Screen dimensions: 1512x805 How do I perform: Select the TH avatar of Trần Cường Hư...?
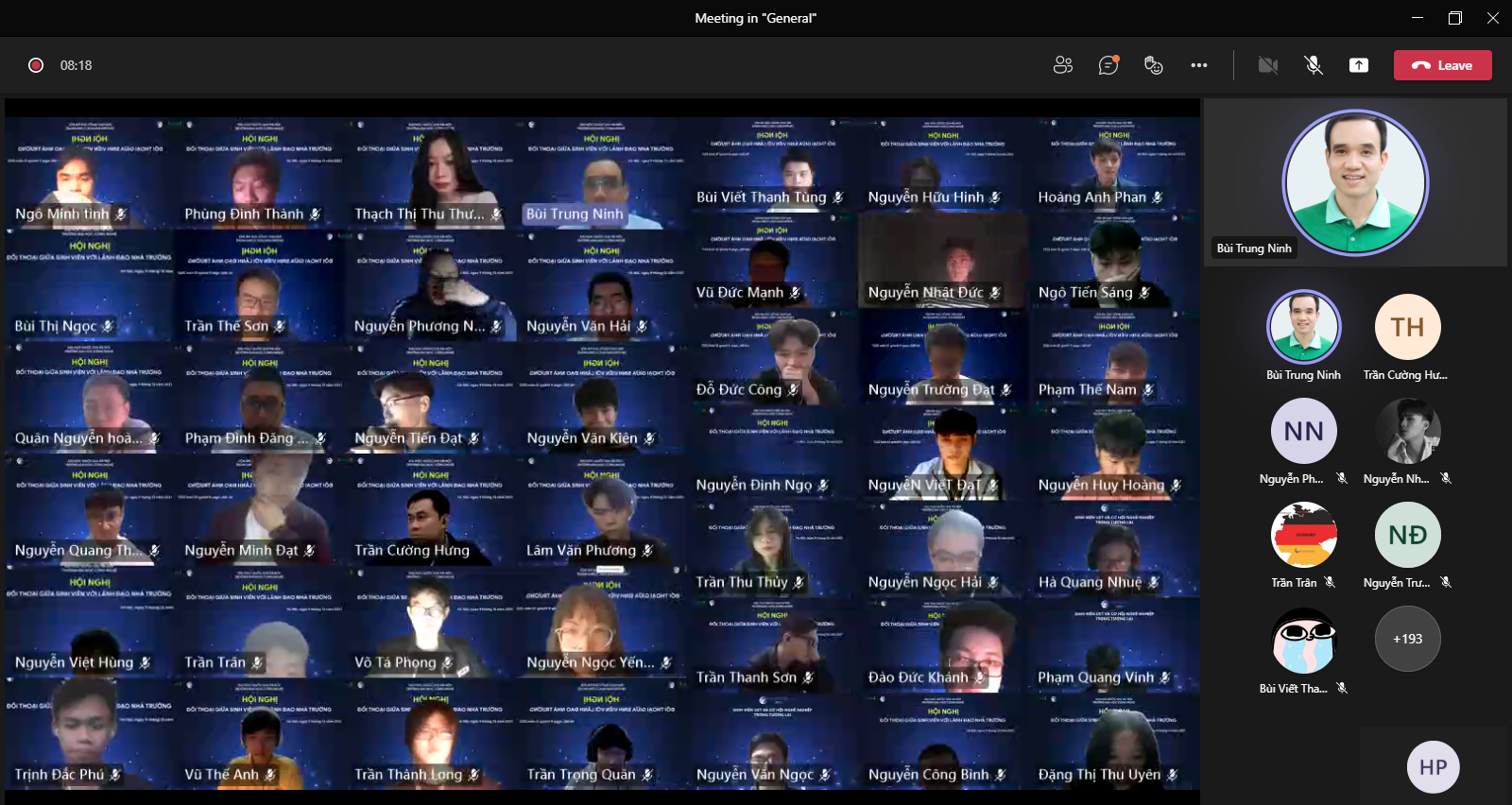point(1407,327)
